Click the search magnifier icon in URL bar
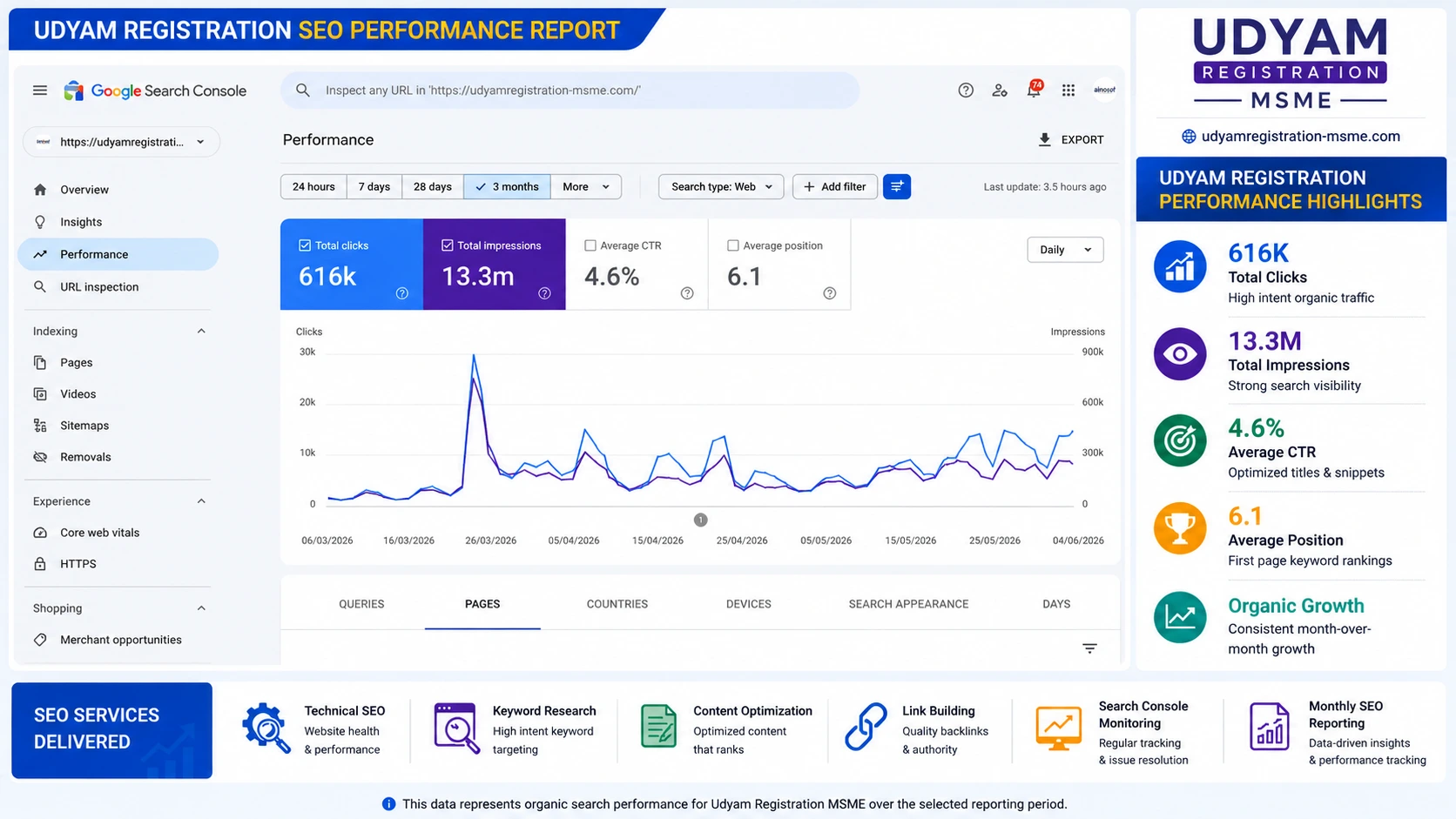The height and width of the screenshot is (819, 1456). pos(303,91)
